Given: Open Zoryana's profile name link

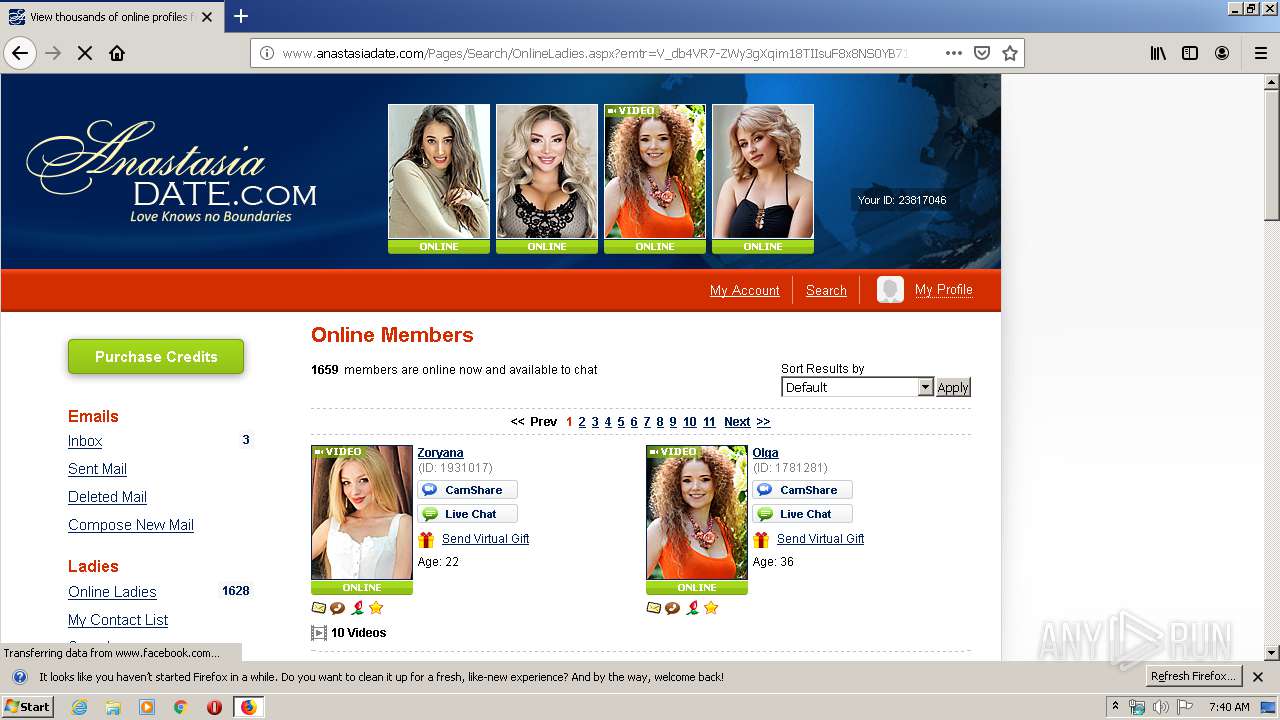Looking at the screenshot, I should (x=440, y=453).
